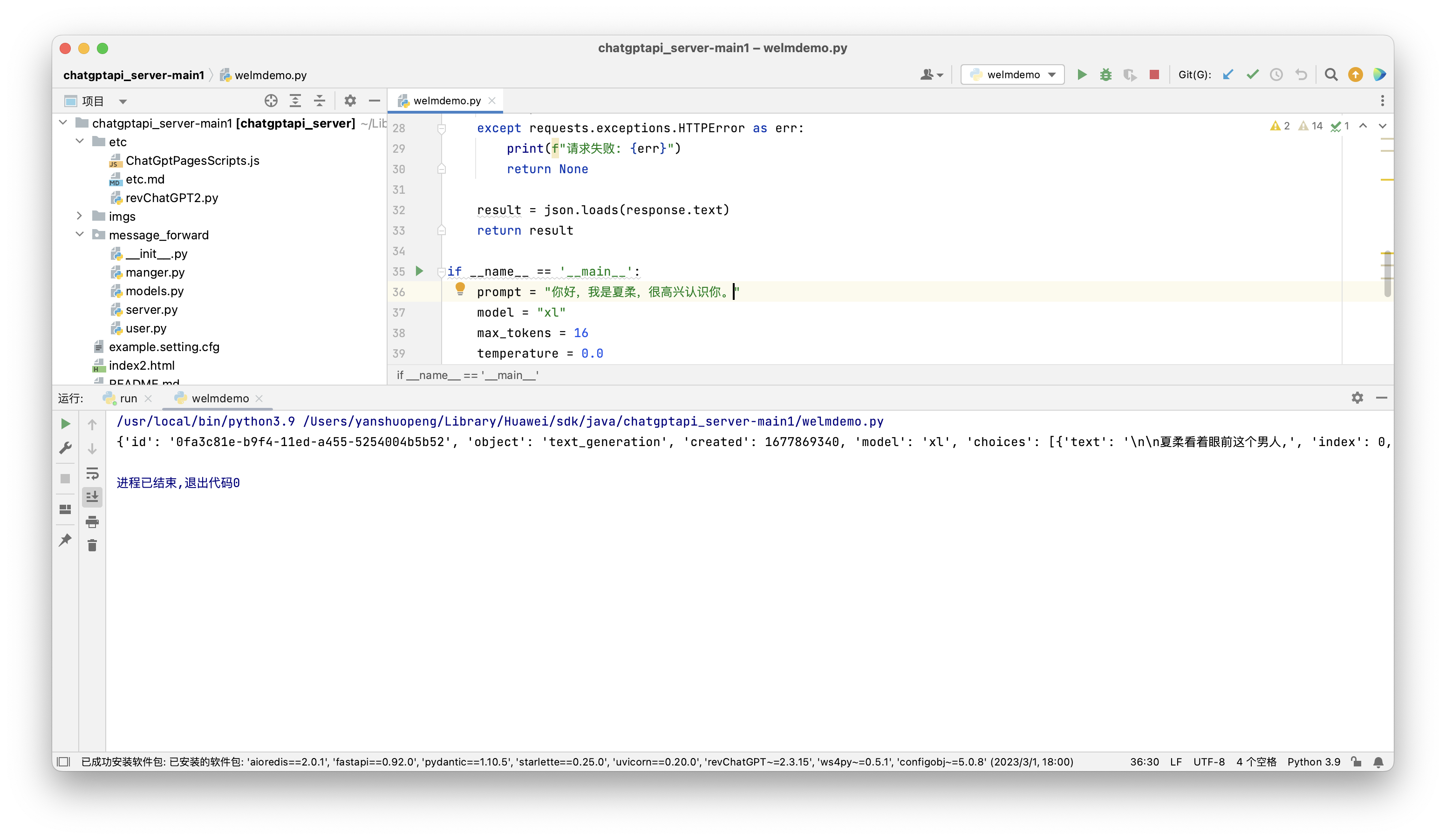
Task: Run with coverage icon in toolbar
Action: 1130,75
